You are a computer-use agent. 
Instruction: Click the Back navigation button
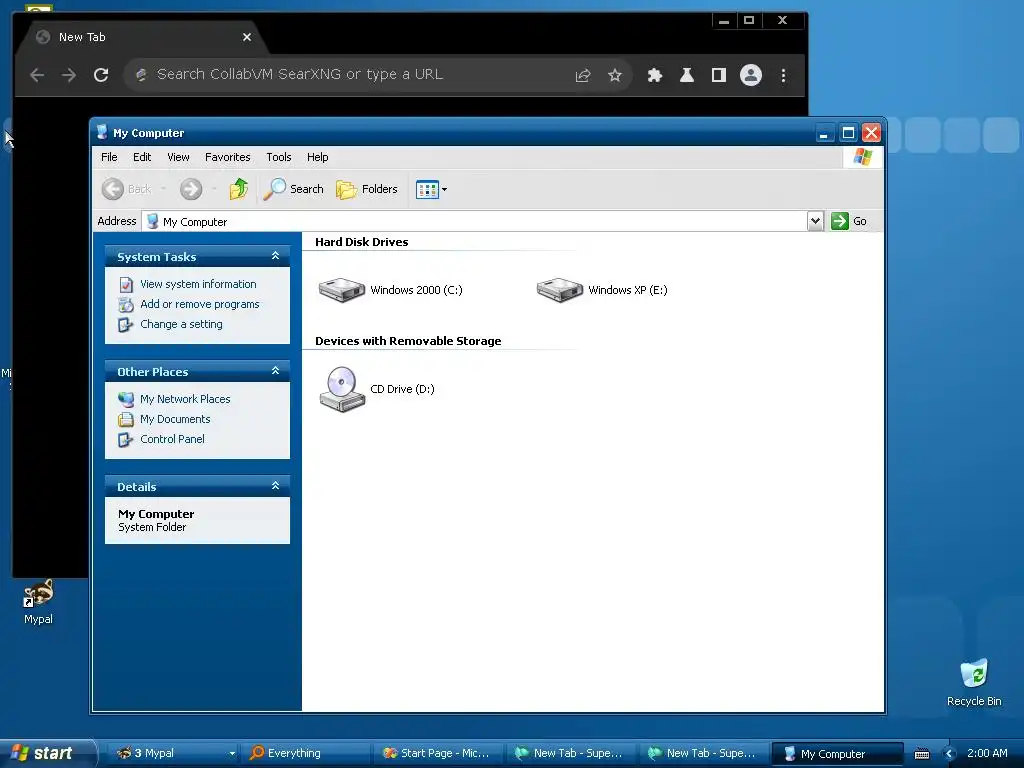click(x=127, y=189)
